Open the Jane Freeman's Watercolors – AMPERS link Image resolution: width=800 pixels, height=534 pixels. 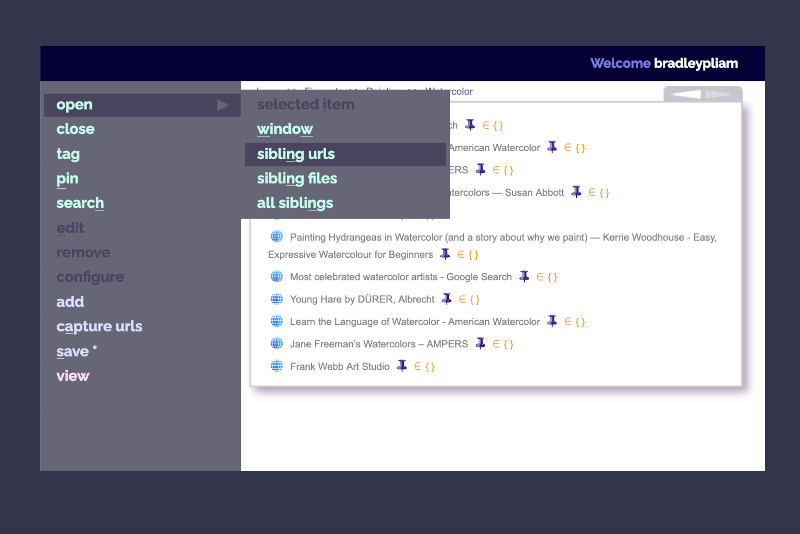[379, 344]
